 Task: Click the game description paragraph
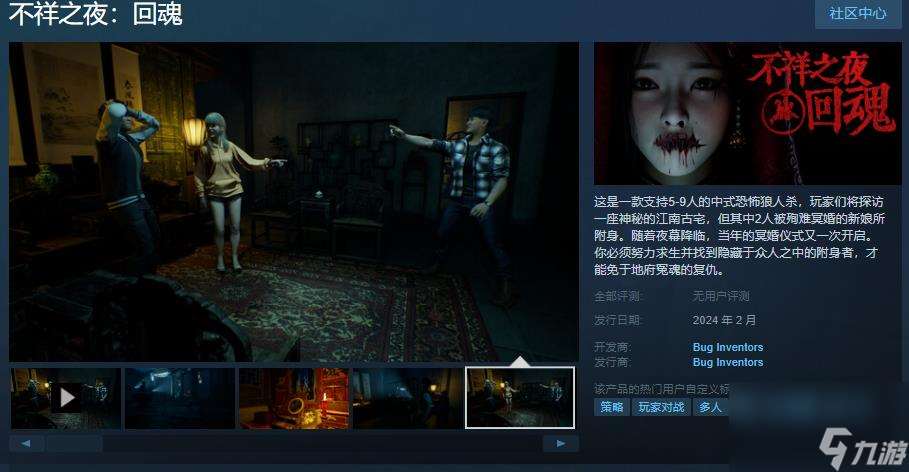pos(739,235)
